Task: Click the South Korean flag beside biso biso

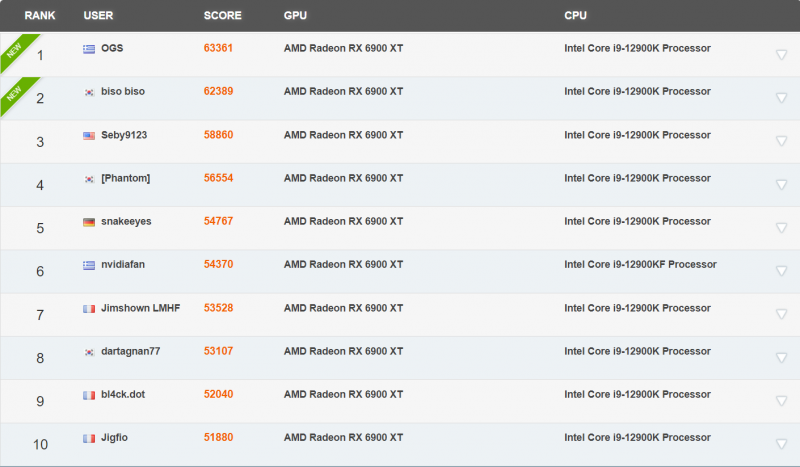Action: coord(89,92)
